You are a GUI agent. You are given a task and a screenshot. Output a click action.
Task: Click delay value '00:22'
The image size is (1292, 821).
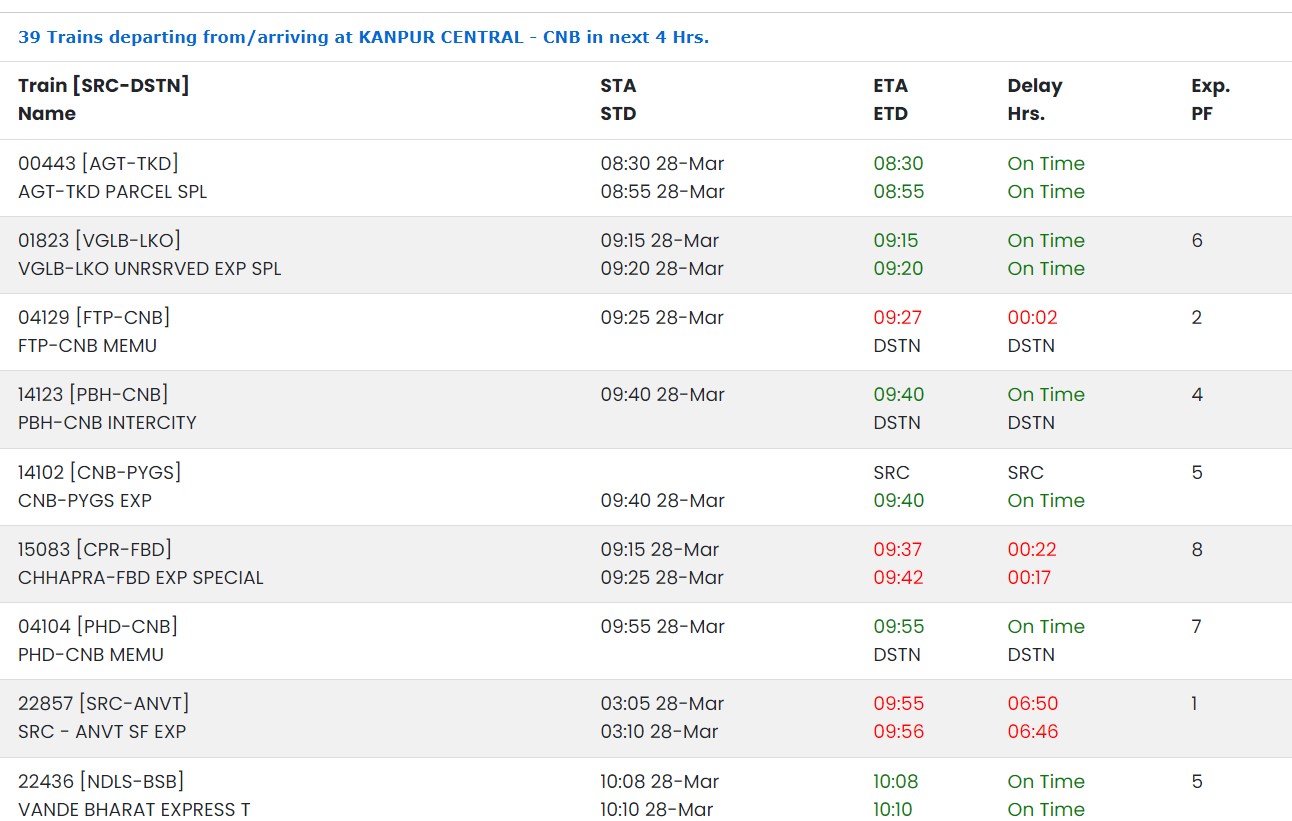pos(1032,550)
